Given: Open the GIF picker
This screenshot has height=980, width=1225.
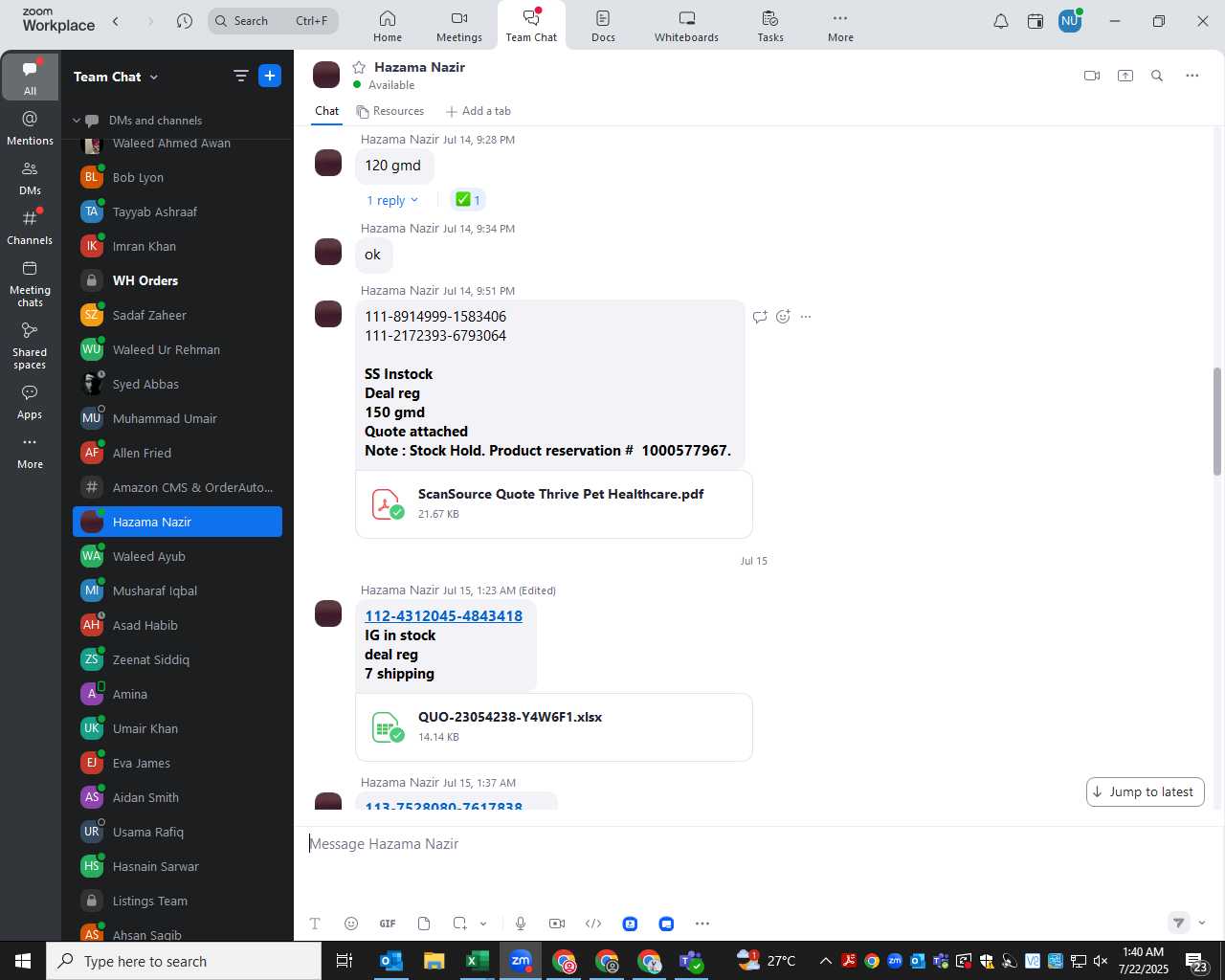Looking at the screenshot, I should 388,924.
